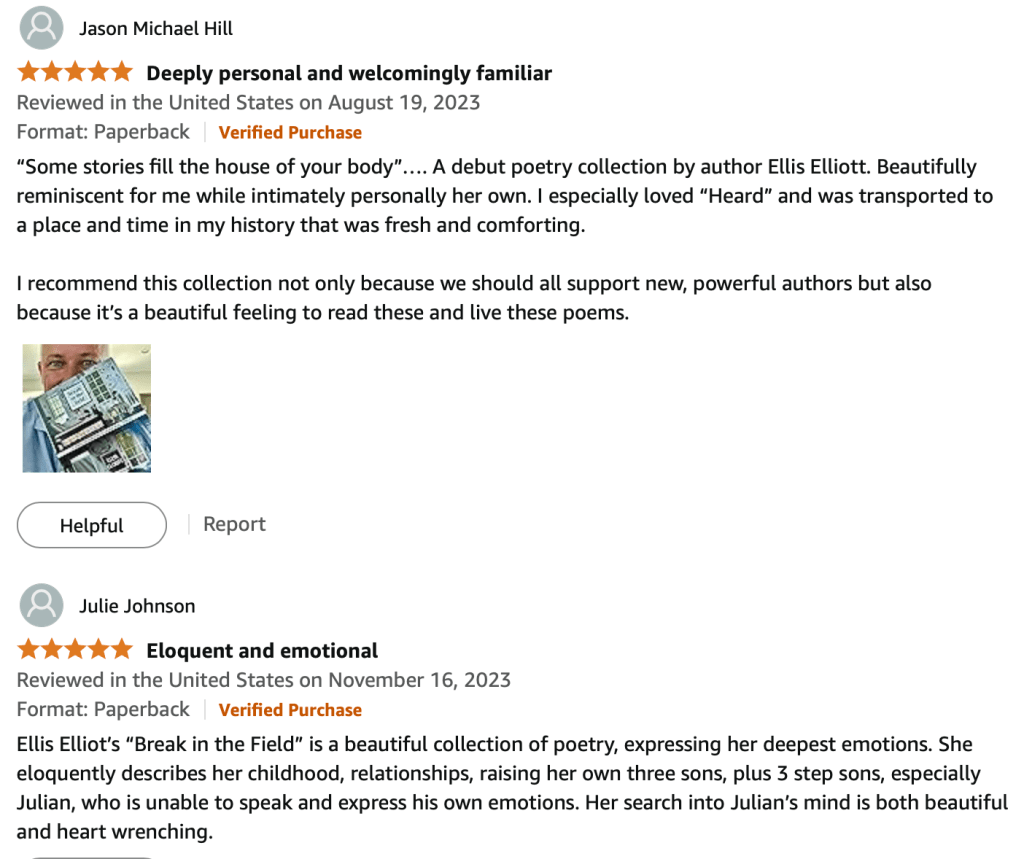
Task: Click the five-star rating on Jason's review
Action: [74, 72]
